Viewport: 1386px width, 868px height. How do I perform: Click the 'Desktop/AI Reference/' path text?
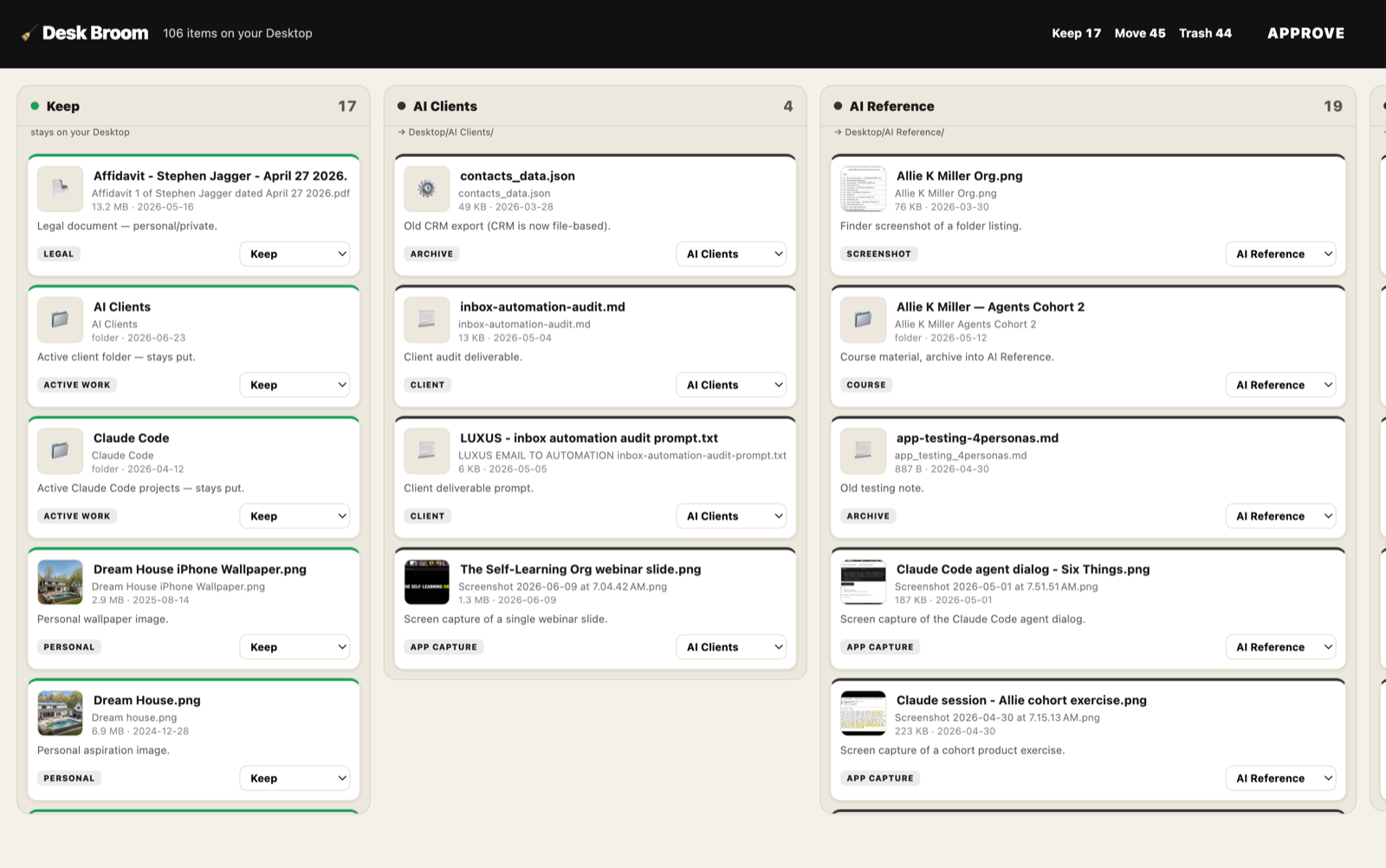[894, 133]
